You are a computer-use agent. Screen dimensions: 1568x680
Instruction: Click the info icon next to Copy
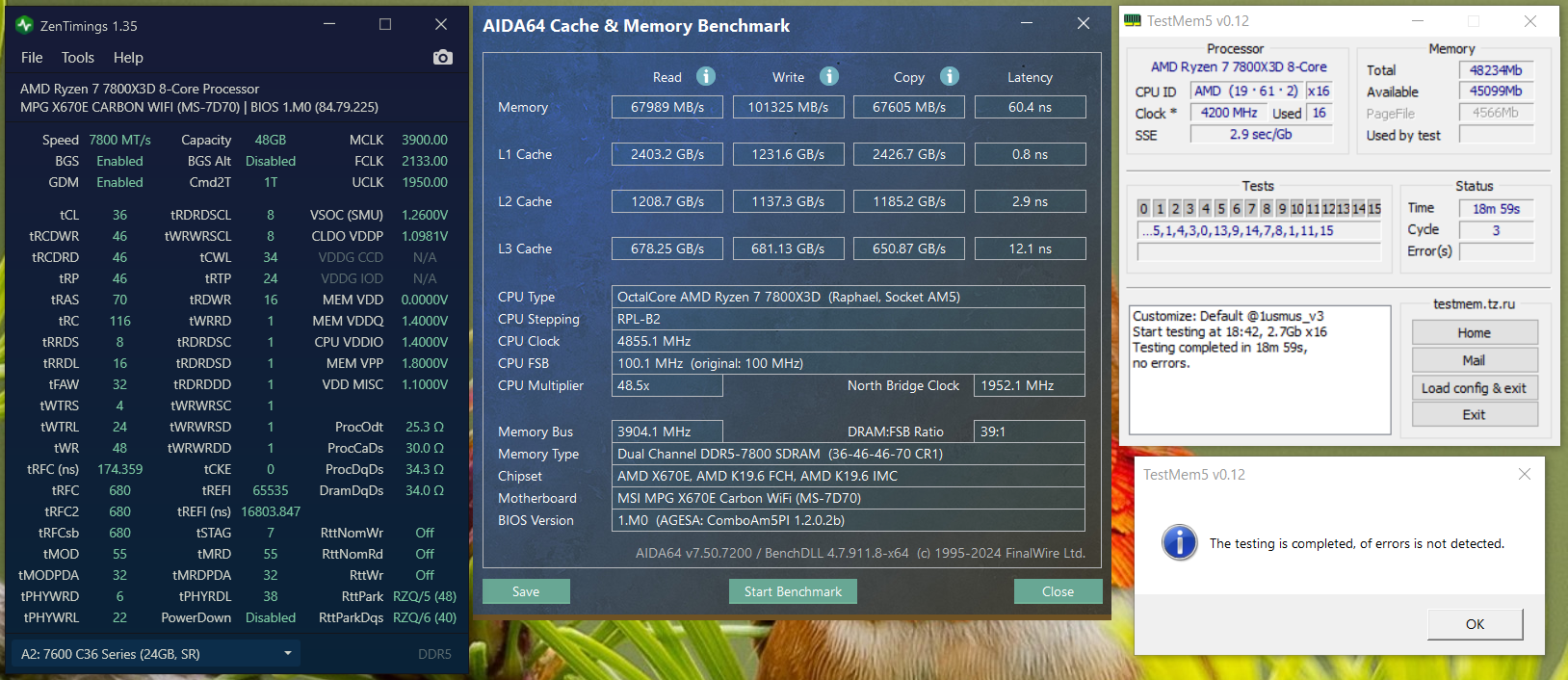coord(950,76)
